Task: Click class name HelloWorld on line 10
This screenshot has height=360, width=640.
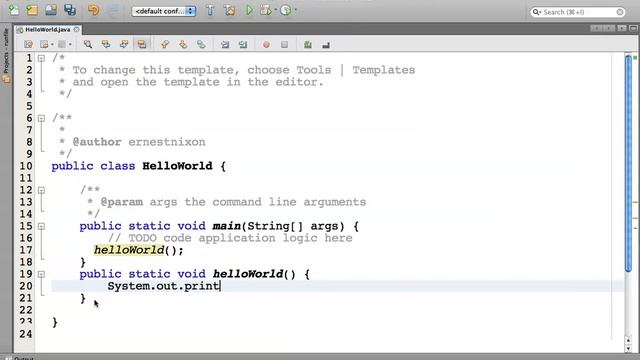Action: [177, 166]
